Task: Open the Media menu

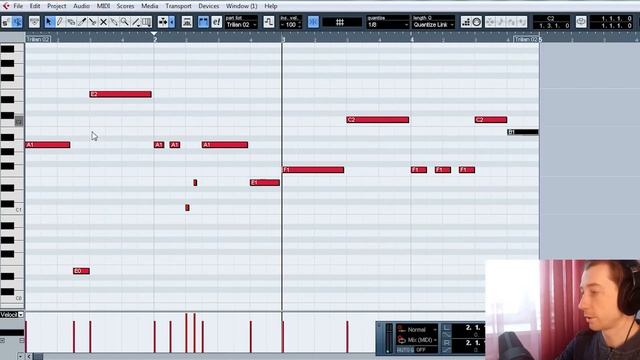Action: (150, 6)
